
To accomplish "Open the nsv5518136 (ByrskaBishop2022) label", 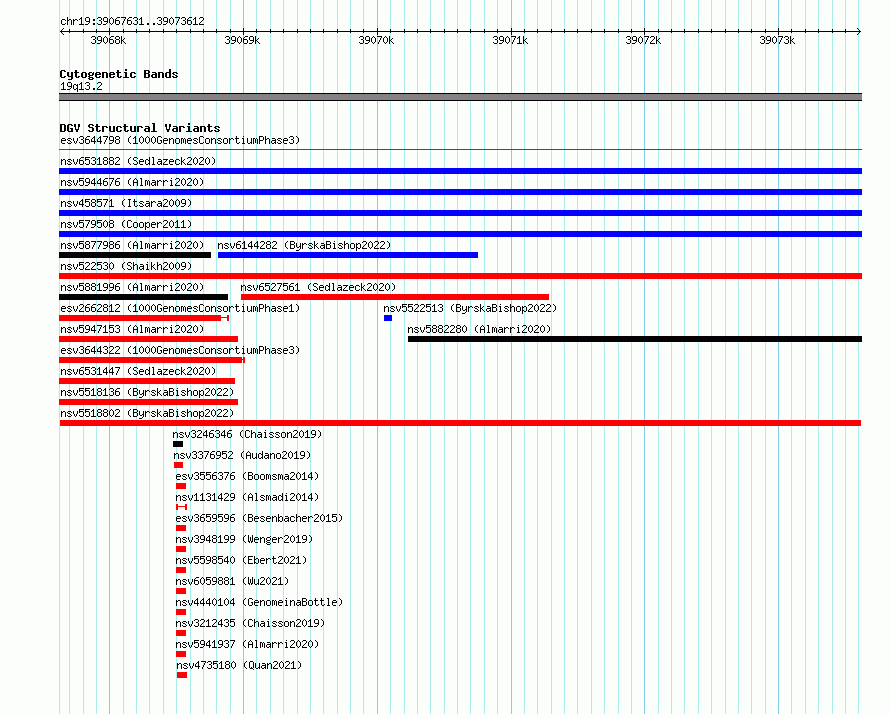I will [x=147, y=392].
